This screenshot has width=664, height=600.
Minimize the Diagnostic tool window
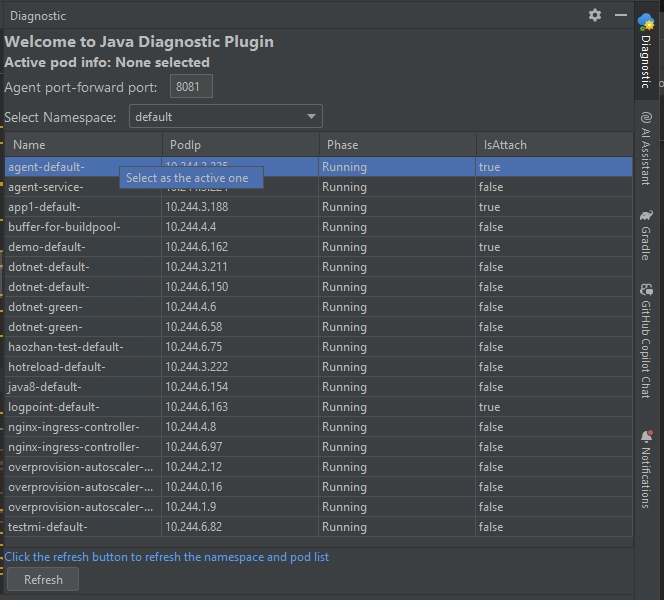(x=621, y=15)
